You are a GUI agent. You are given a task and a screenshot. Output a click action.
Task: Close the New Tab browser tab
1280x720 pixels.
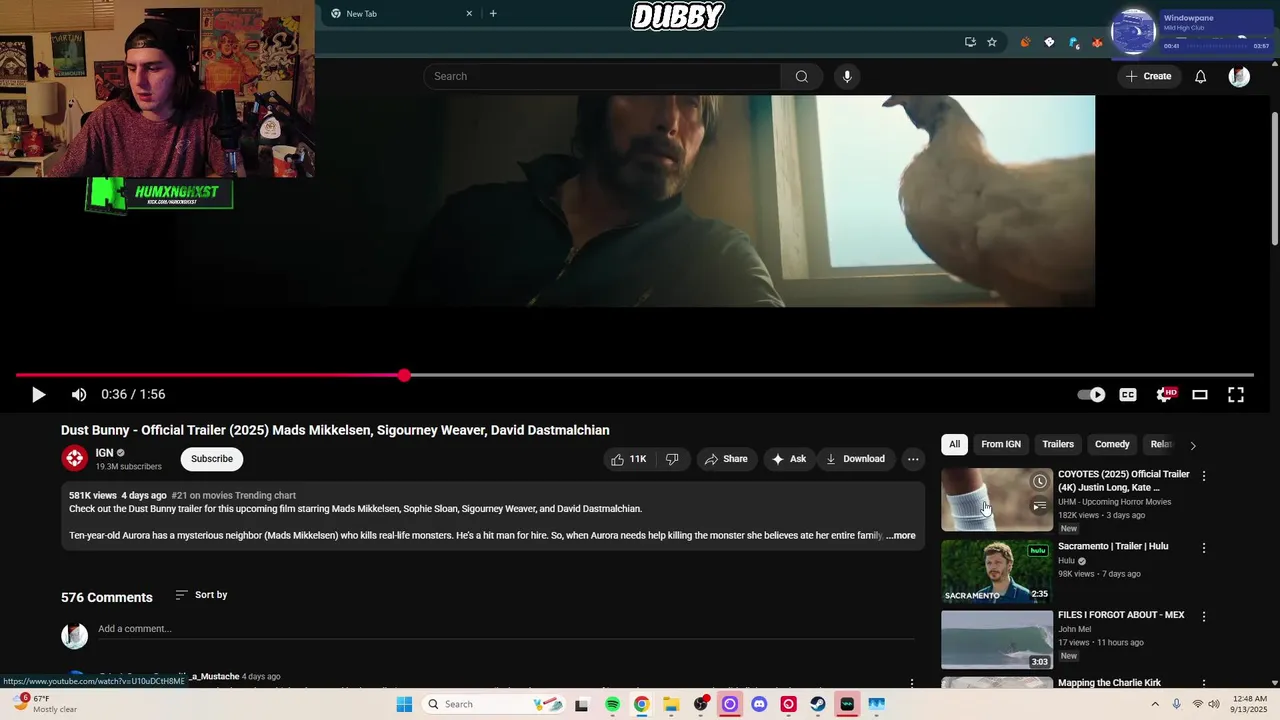tap(469, 13)
